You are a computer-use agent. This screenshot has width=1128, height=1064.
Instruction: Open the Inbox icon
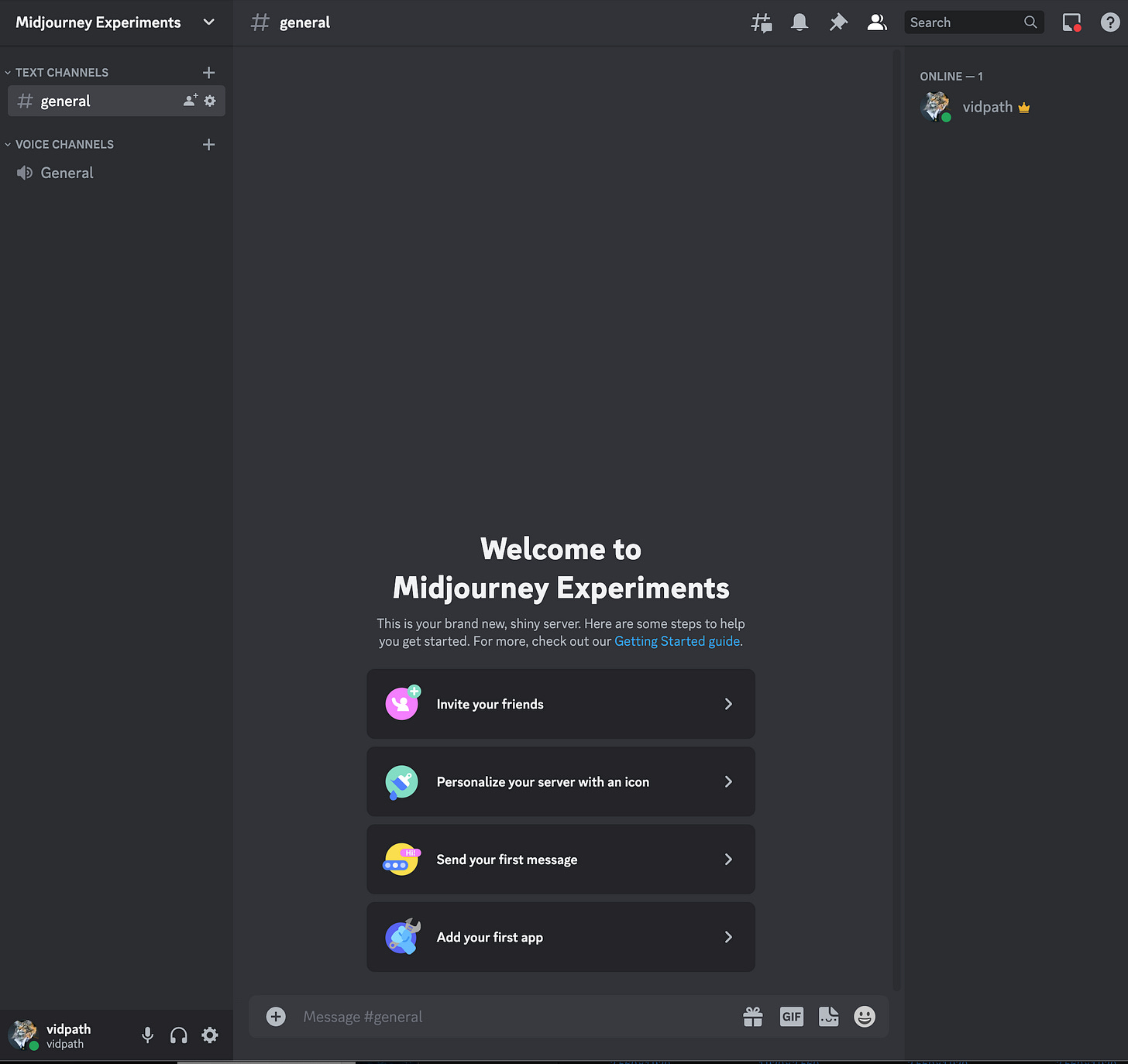click(x=1071, y=22)
